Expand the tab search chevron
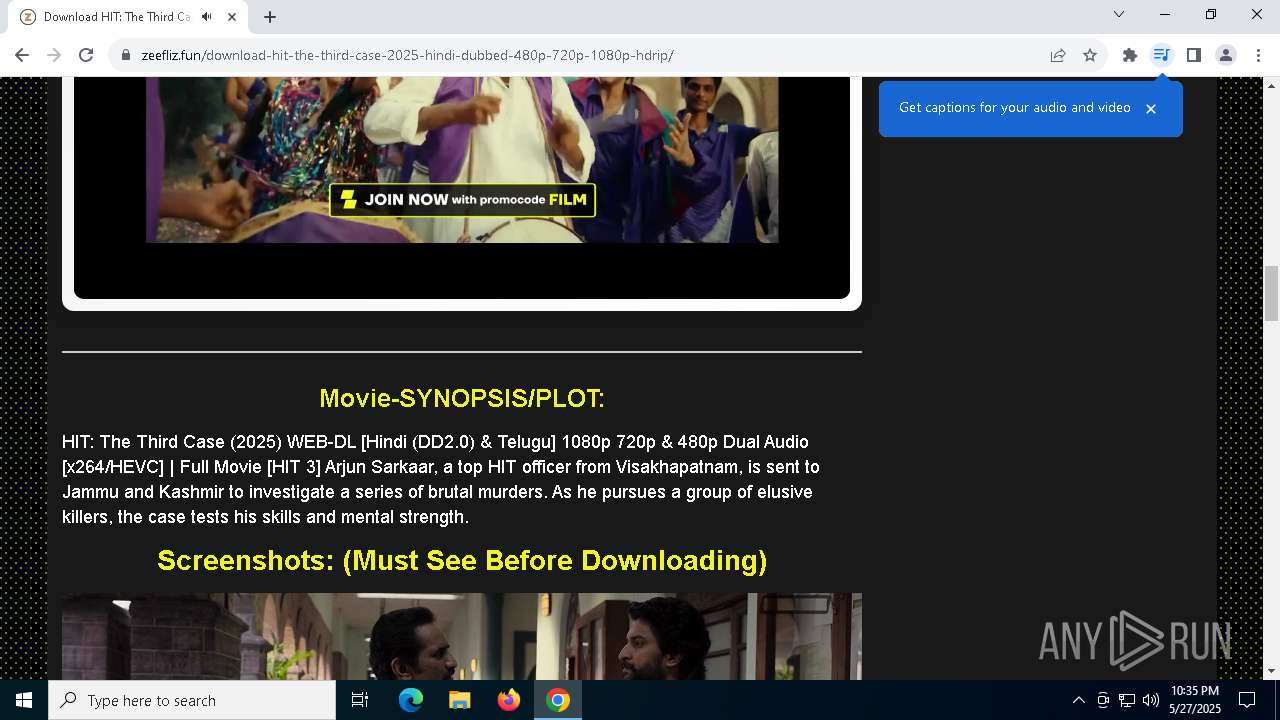 (1119, 14)
